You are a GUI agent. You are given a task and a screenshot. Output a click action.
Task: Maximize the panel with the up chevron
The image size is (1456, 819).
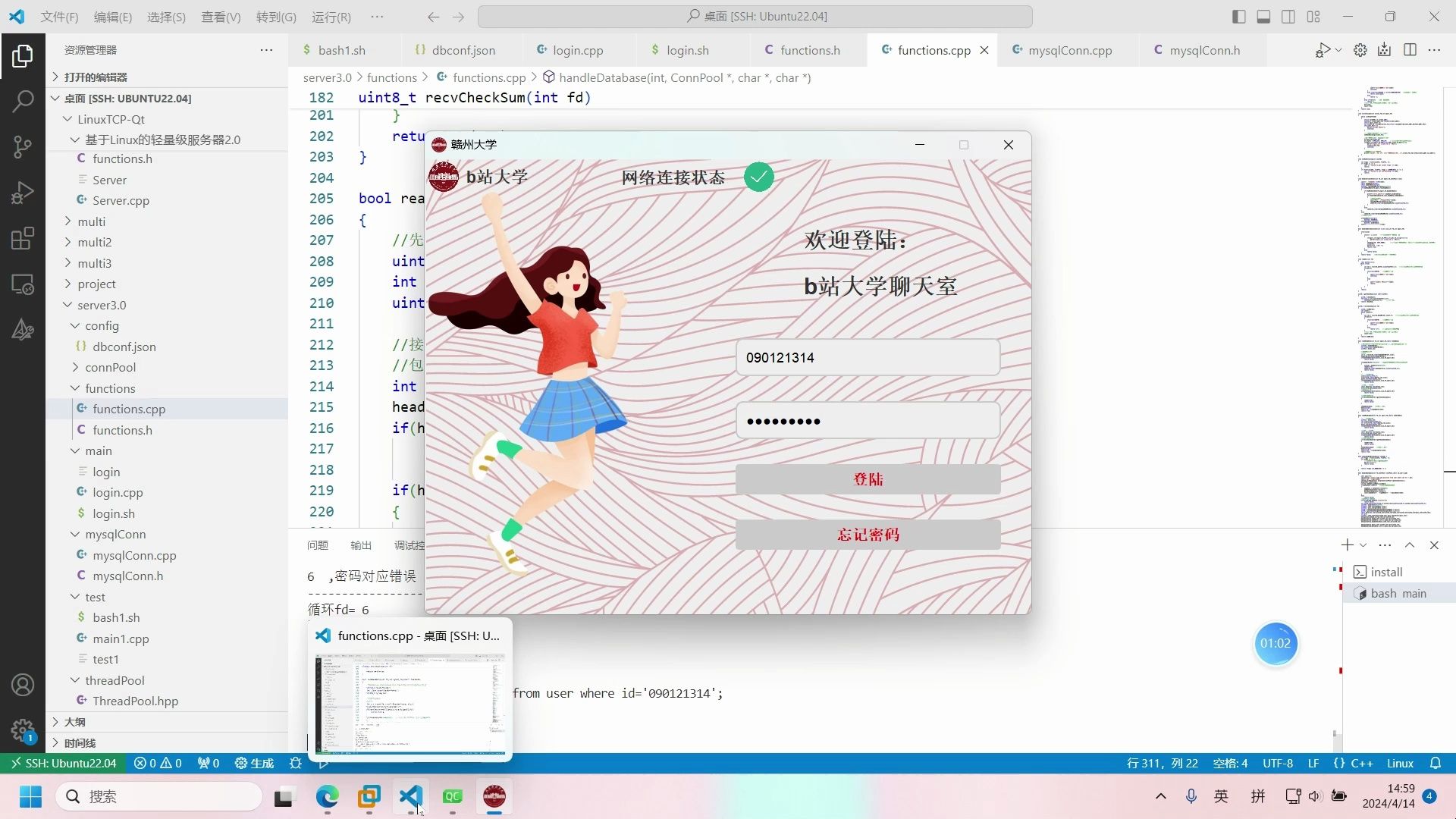pyautogui.click(x=1410, y=545)
